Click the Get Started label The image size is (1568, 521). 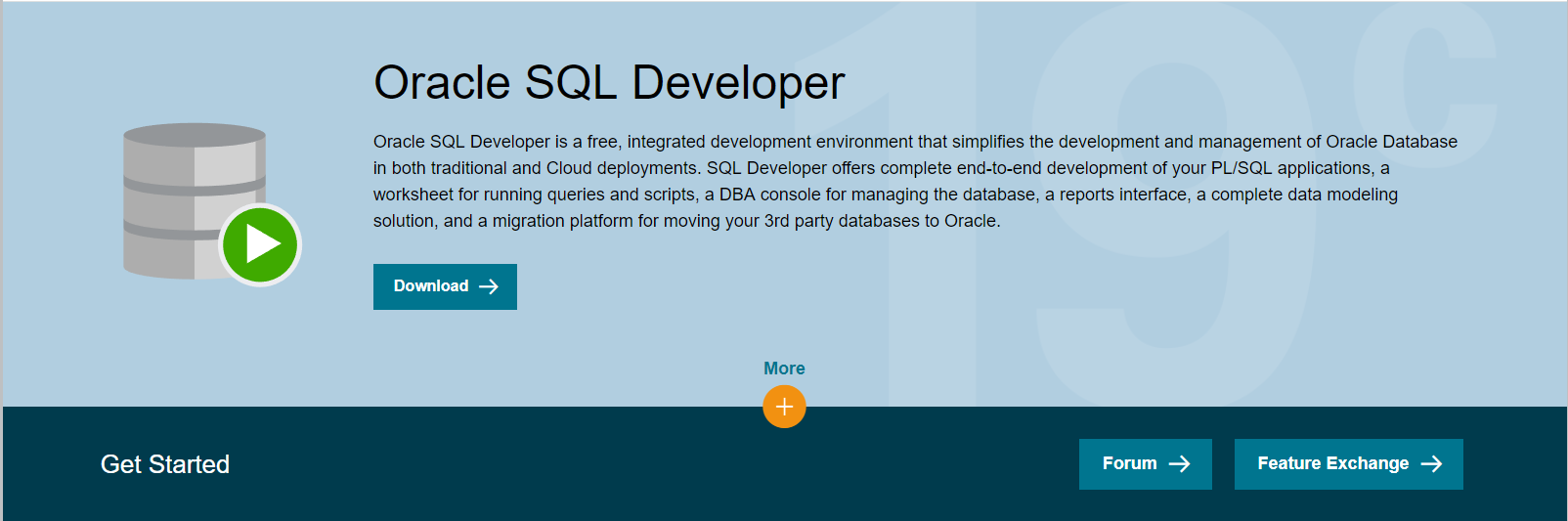[x=165, y=464]
